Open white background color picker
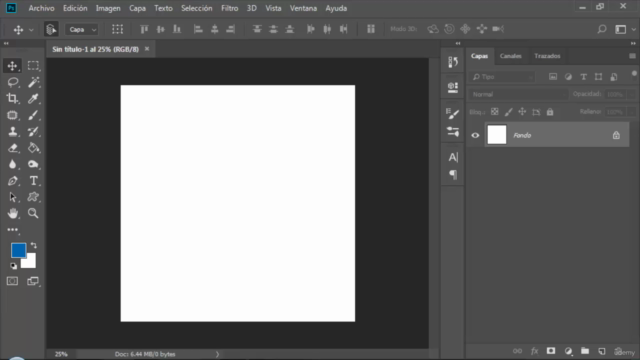 (x=30, y=263)
